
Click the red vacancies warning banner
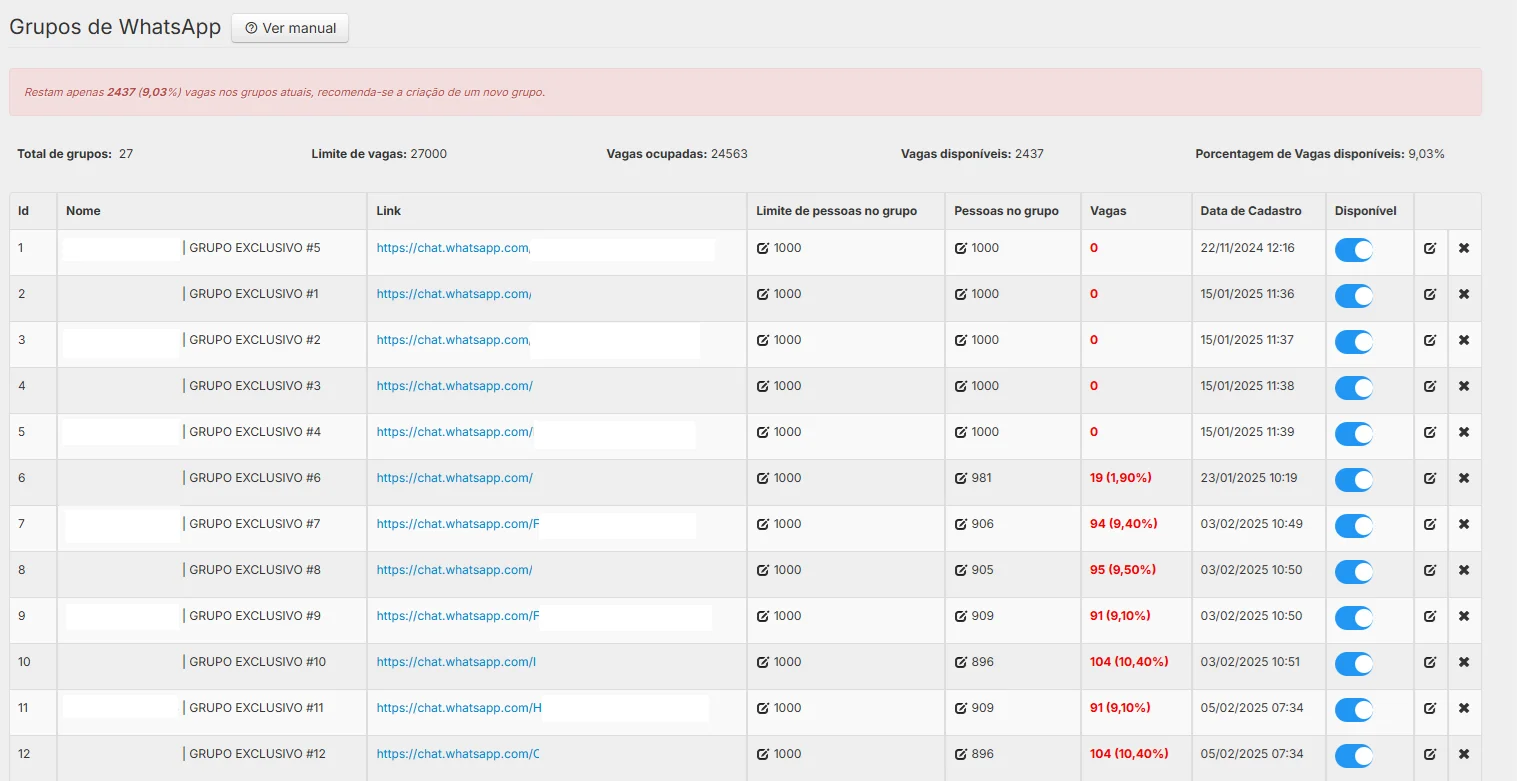coord(746,92)
